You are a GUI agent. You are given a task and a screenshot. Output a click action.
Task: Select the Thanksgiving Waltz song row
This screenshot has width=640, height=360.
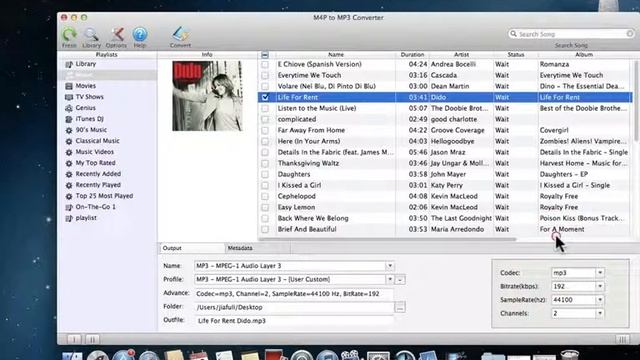pyautogui.click(x=445, y=163)
